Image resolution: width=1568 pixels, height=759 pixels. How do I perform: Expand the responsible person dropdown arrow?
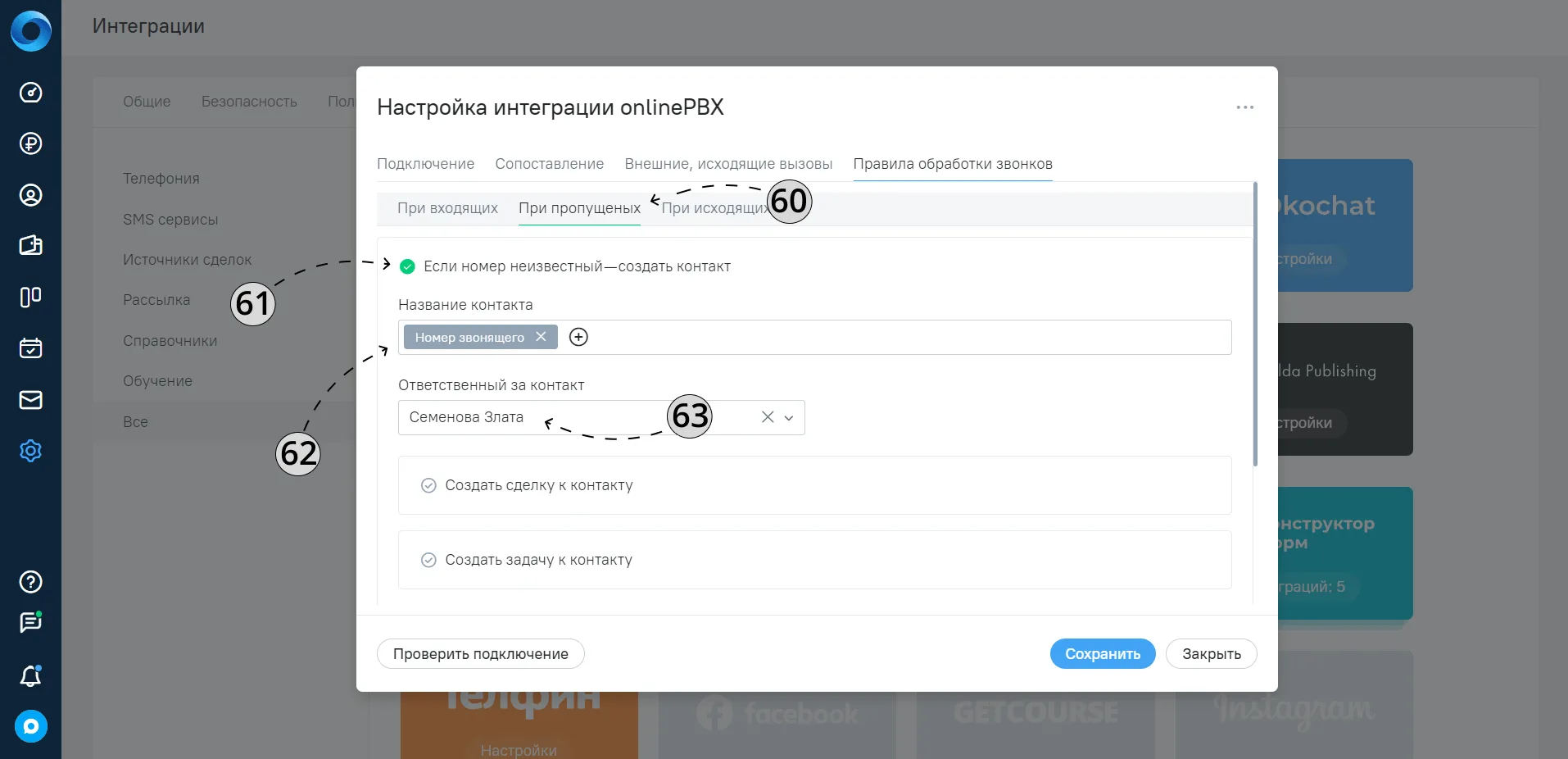click(789, 418)
